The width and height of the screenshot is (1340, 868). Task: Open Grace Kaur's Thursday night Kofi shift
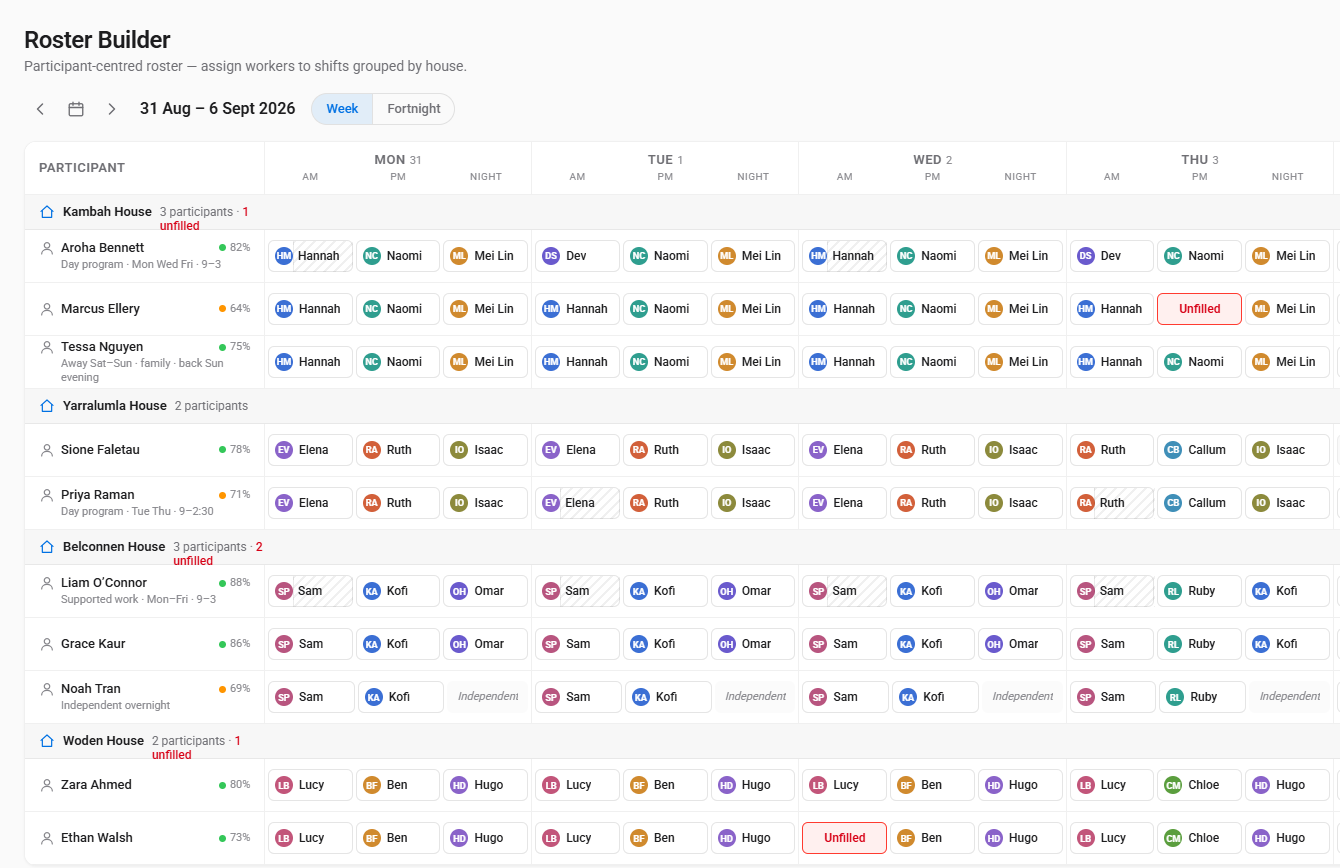click(x=1287, y=644)
